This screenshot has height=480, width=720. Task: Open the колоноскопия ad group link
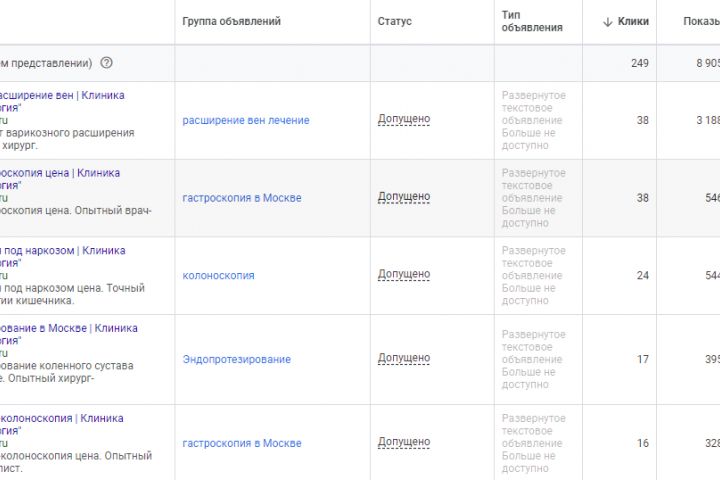(x=218, y=275)
